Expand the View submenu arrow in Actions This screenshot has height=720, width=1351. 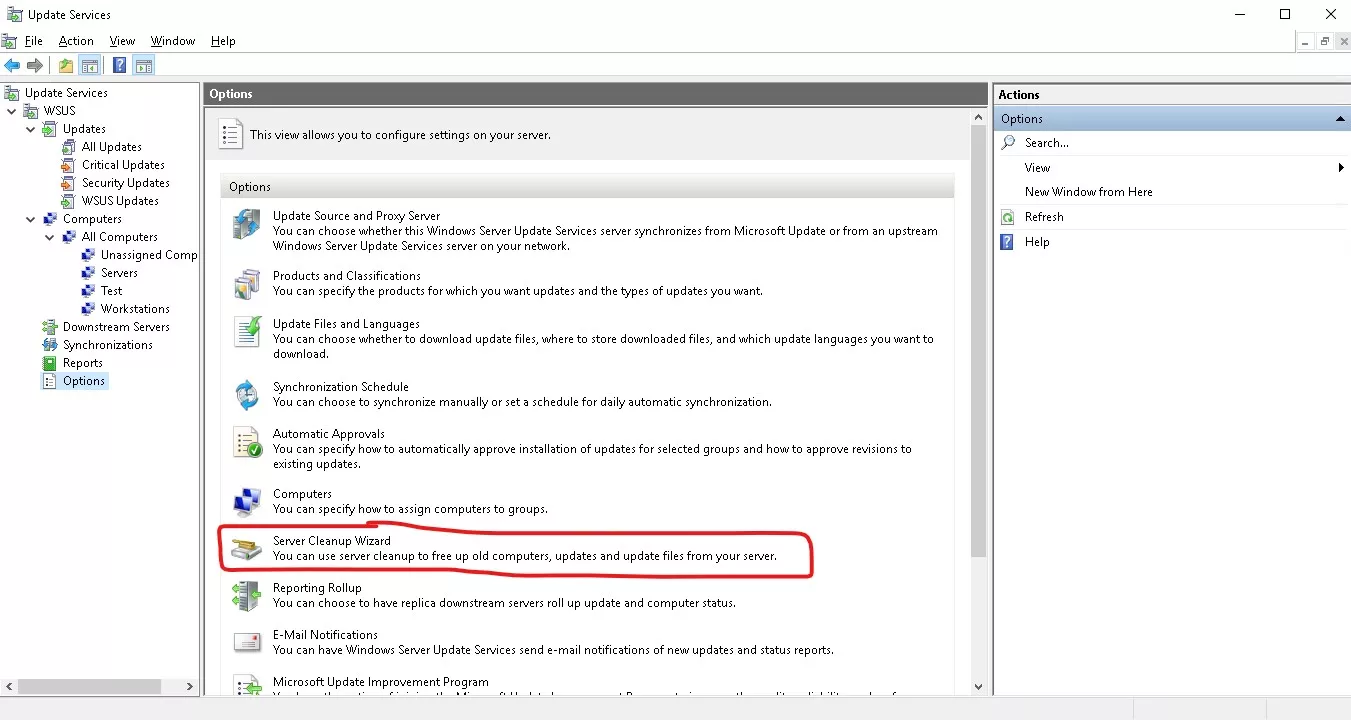click(1341, 168)
